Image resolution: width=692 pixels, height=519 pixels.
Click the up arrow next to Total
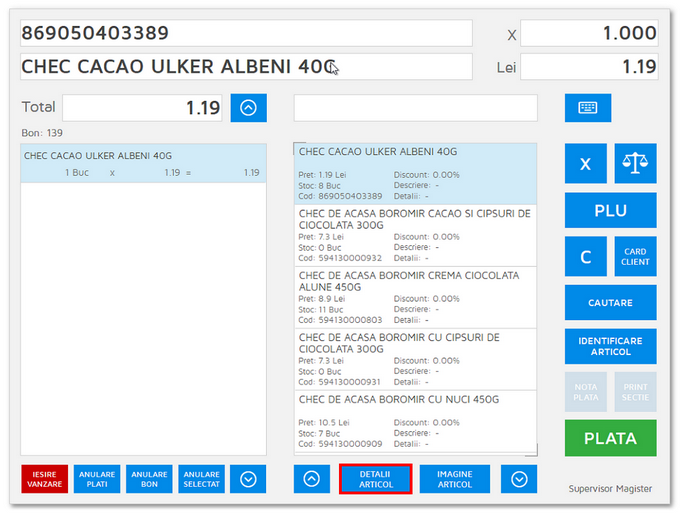(x=248, y=108)
